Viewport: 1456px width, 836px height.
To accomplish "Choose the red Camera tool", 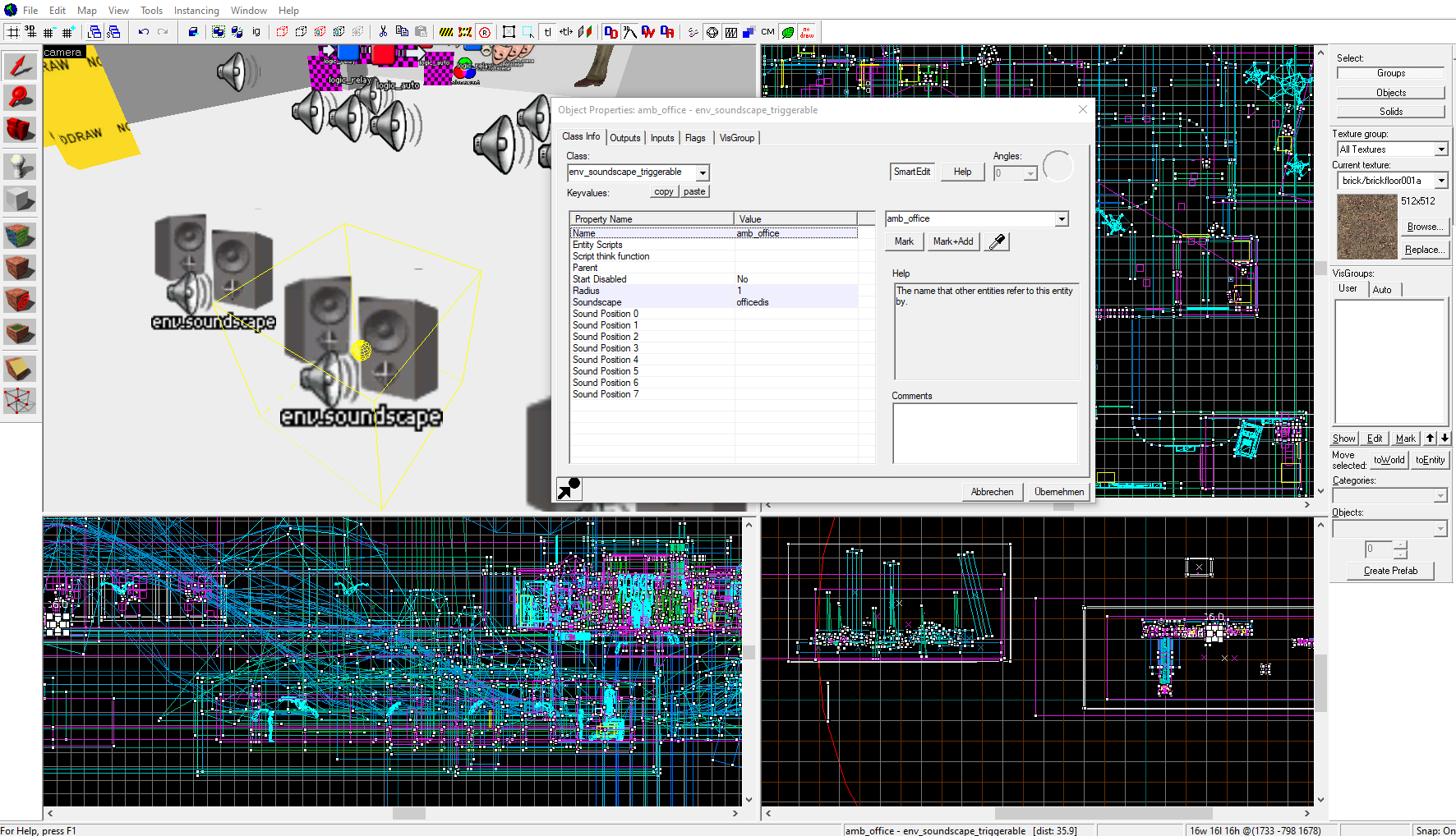I will 20,130.
